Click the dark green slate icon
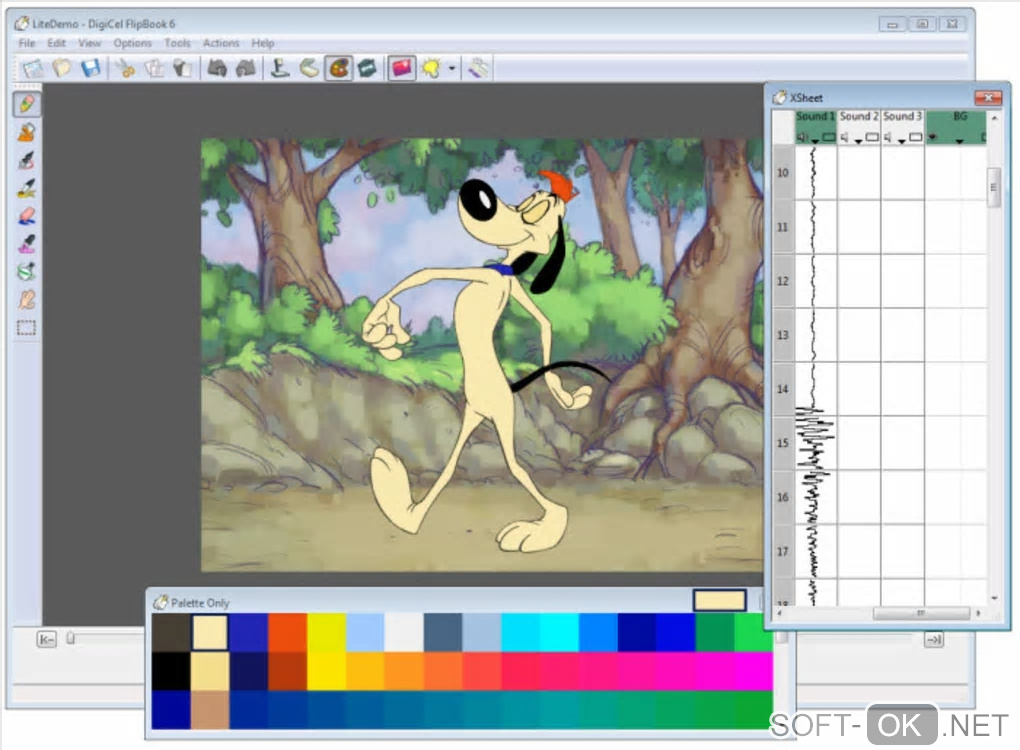 pyautogui.click(x=368, y=68)
